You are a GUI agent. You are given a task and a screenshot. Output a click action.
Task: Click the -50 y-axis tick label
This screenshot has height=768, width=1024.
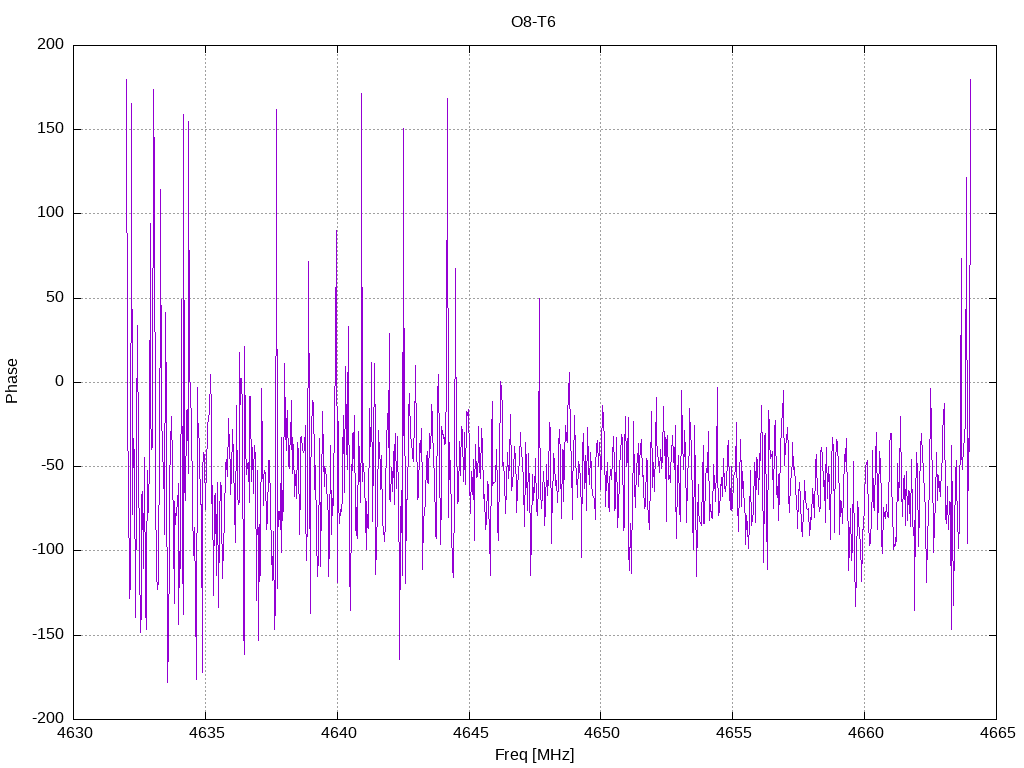[x=53, y=466]
